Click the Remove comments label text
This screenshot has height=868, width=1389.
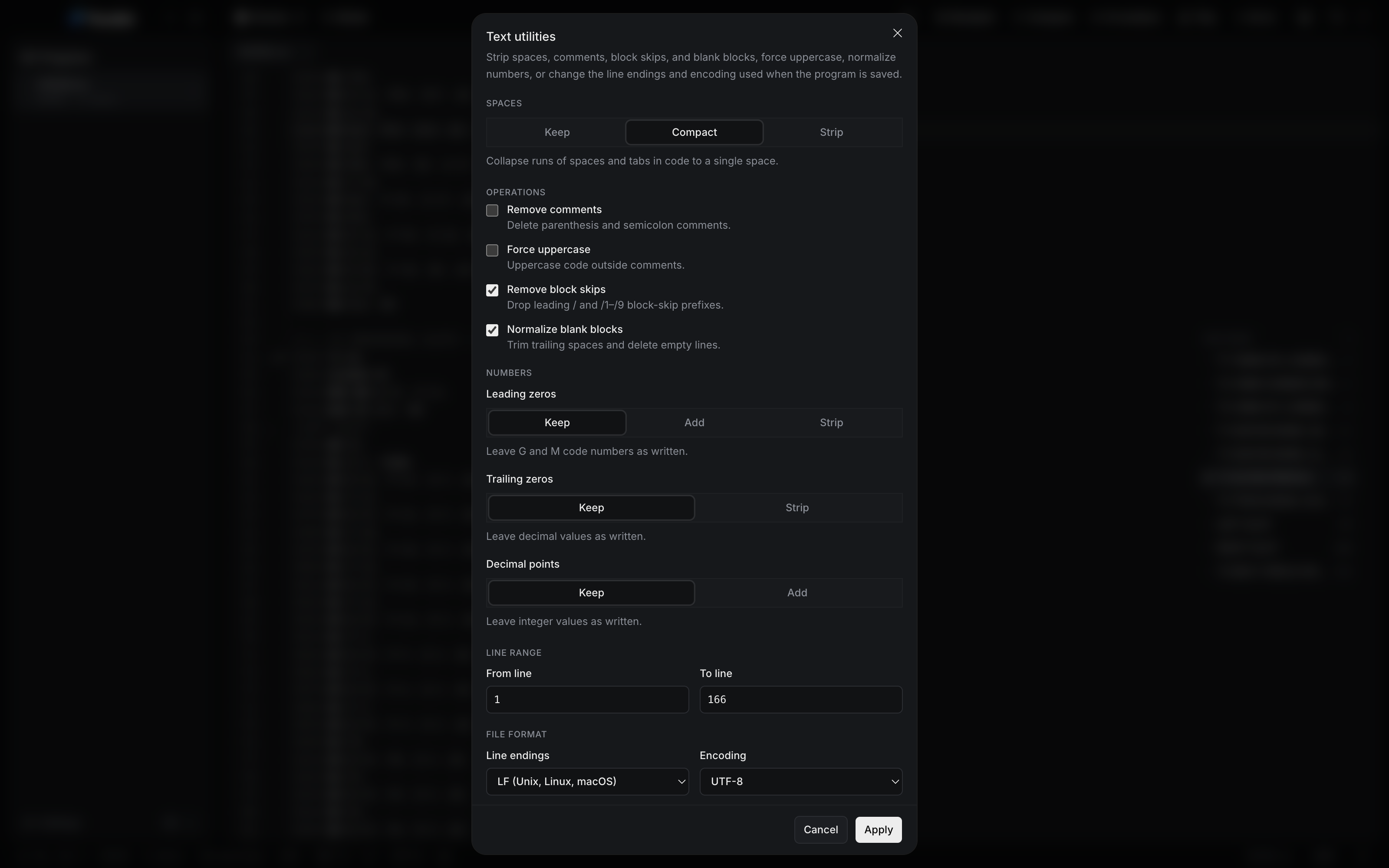pos(554,210)
